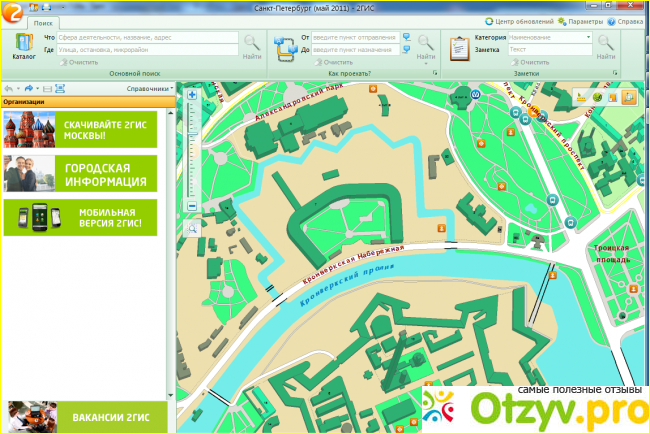The height and width of the screenshot is (434, 650).
Task: Click the Найти button in route search
Action: pos(425,46)
